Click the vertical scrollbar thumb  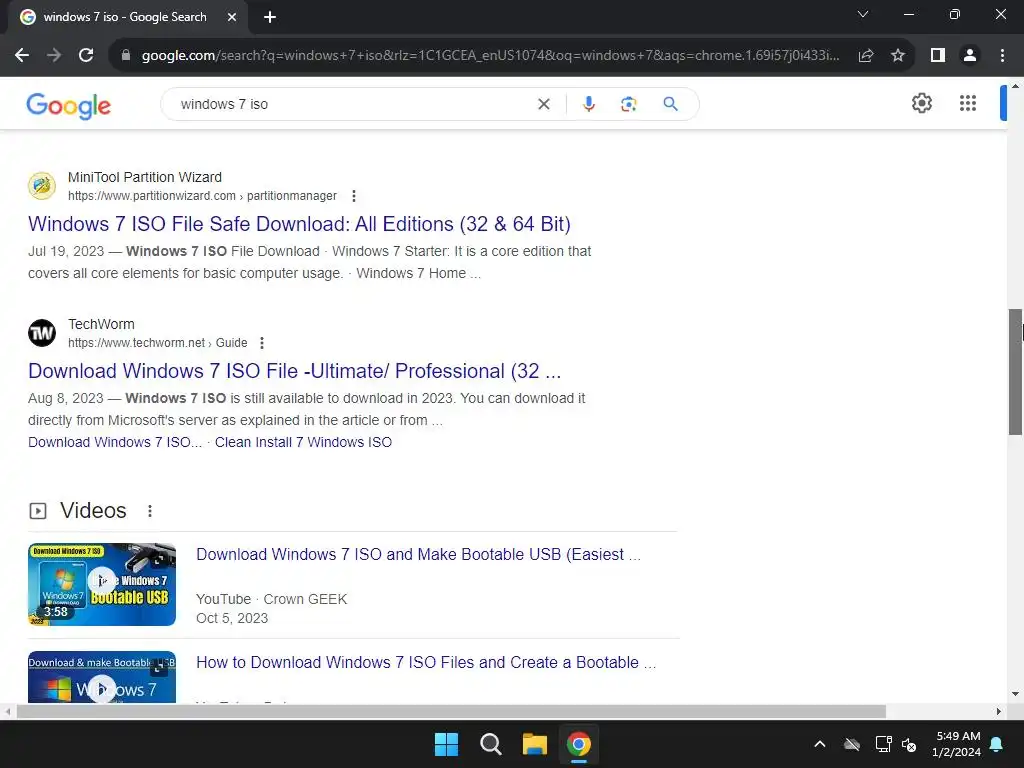pyautogui.click(x=1015, y=372)
